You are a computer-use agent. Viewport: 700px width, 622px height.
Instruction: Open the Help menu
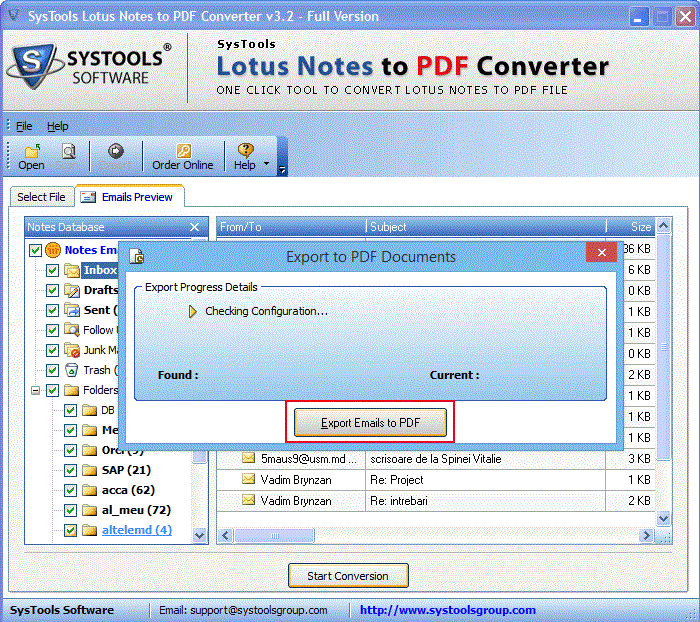tap(58, 126)
